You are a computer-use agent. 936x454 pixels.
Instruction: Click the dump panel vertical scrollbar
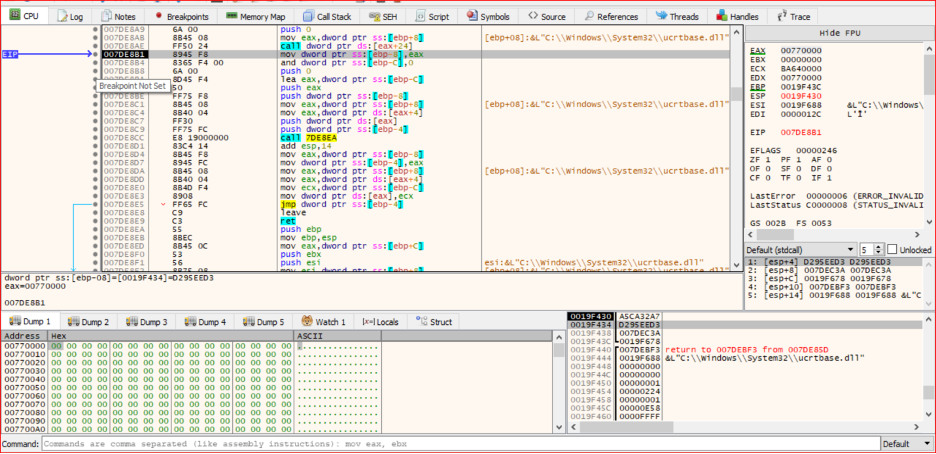coord(559,382)
